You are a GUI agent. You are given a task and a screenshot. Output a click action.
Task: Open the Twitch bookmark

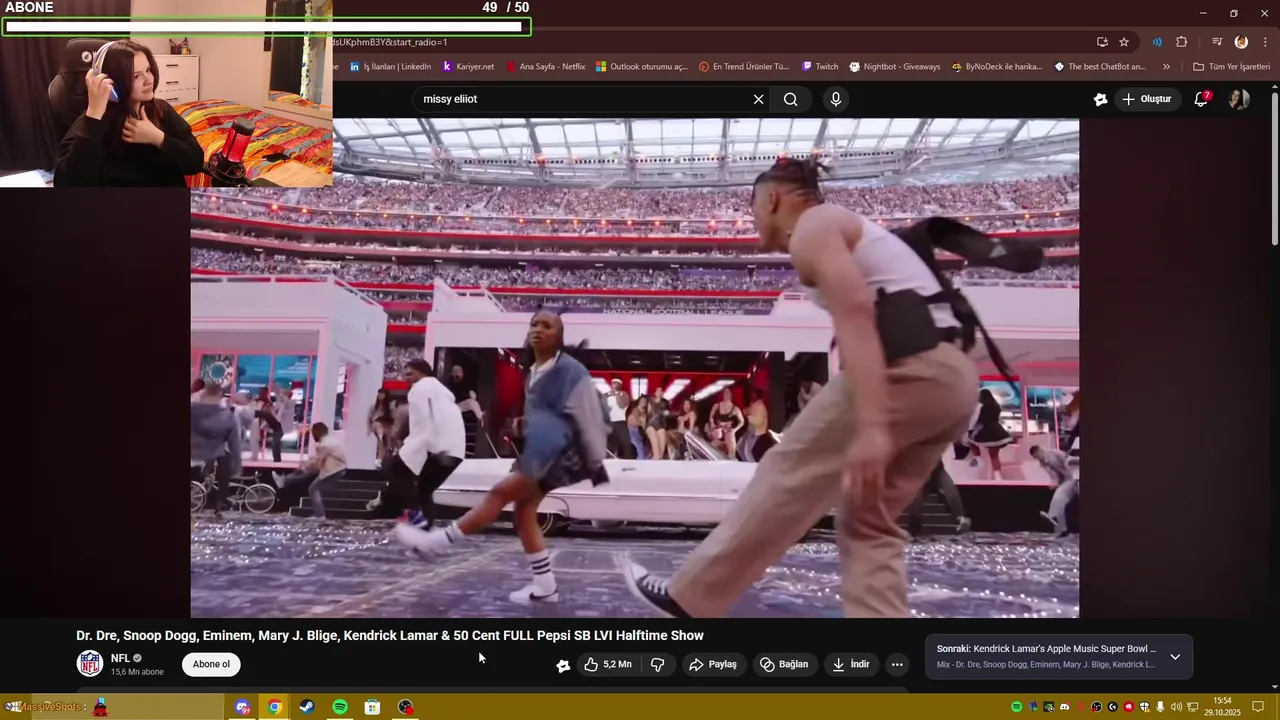click(820, 67)
